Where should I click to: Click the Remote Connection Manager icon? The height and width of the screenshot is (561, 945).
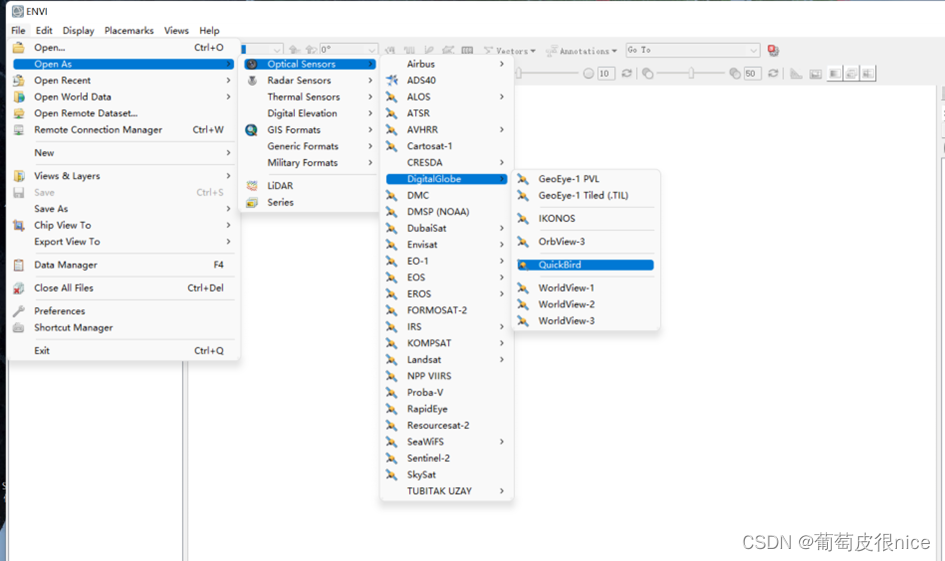tap(19, 130)
